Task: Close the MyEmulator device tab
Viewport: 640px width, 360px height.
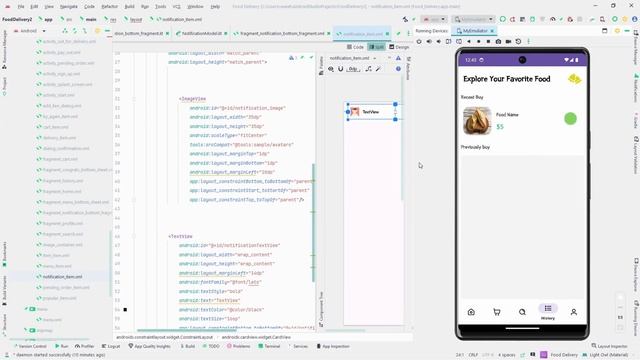Action: pyautogui.click(x=492, y=31)
